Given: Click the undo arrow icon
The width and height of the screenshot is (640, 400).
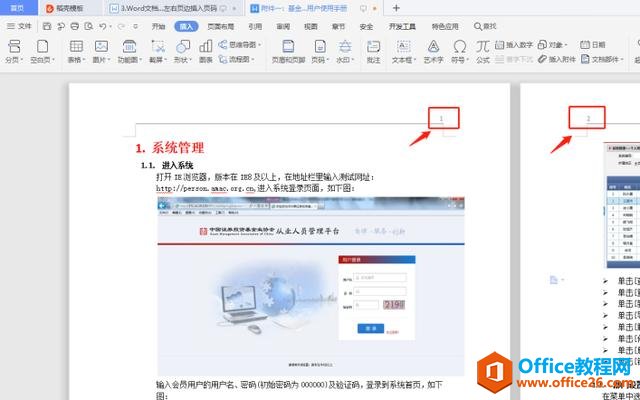Looking at the screenshot, I should pyautogui.click(x=102, y=26).
